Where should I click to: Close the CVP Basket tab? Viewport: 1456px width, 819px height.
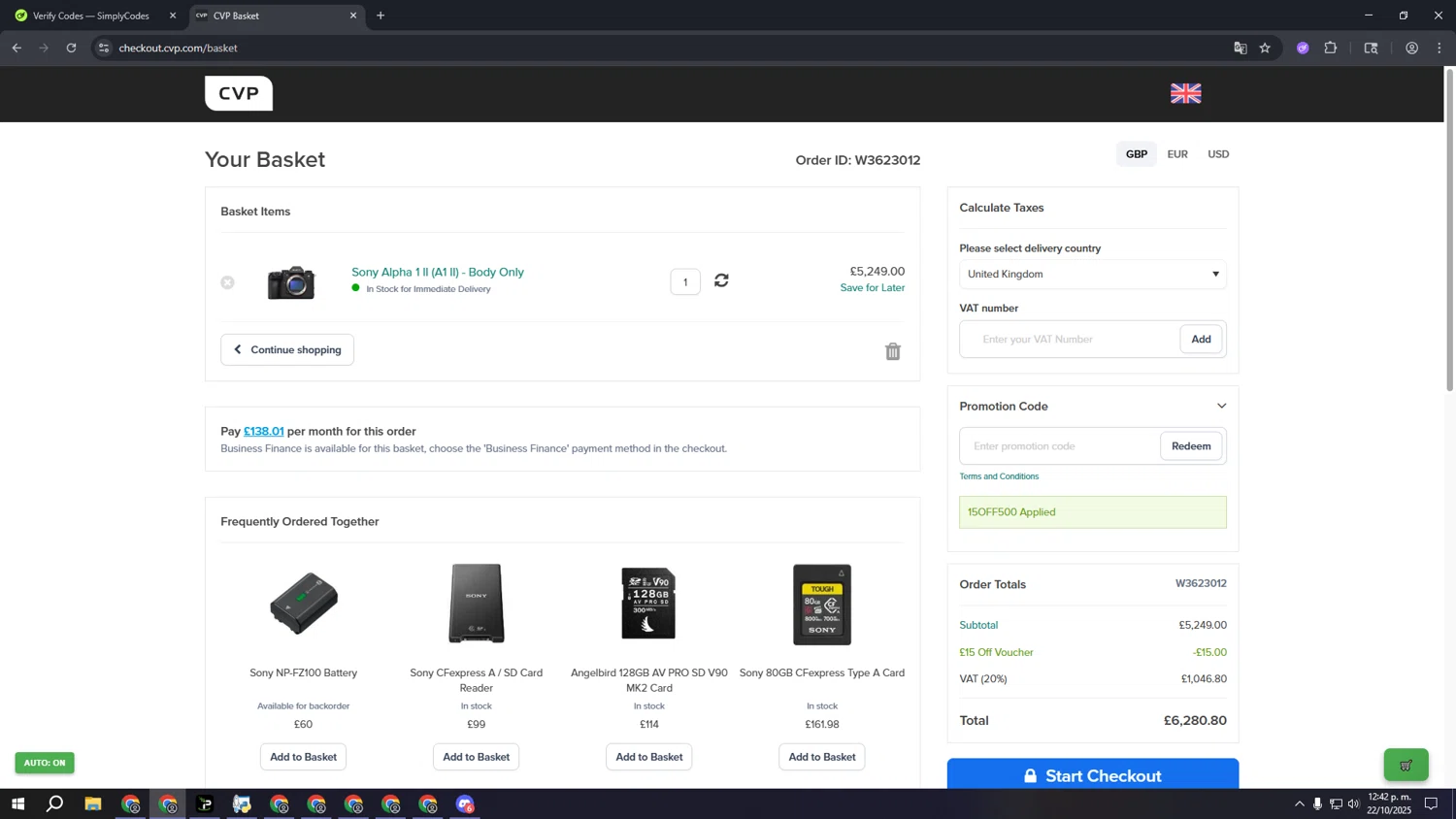click(x=353, y=16)
